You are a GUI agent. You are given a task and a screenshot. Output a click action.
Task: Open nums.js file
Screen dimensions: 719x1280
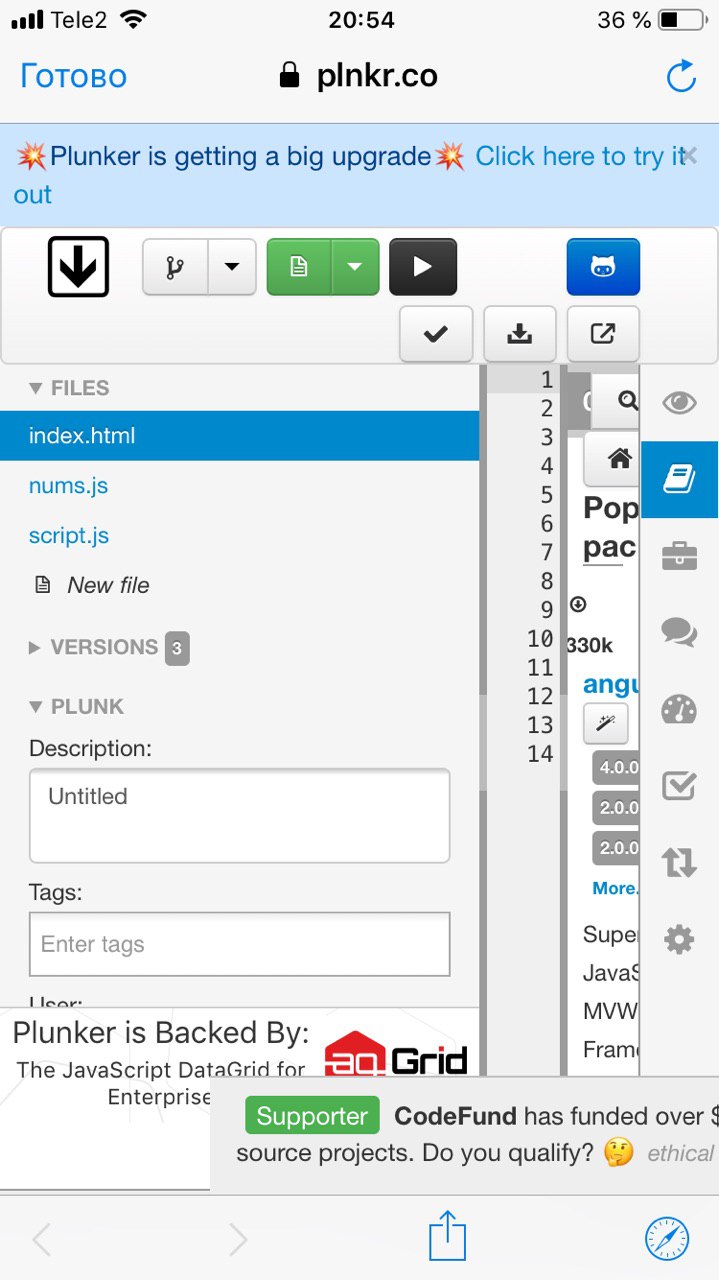tap(68, 486)
